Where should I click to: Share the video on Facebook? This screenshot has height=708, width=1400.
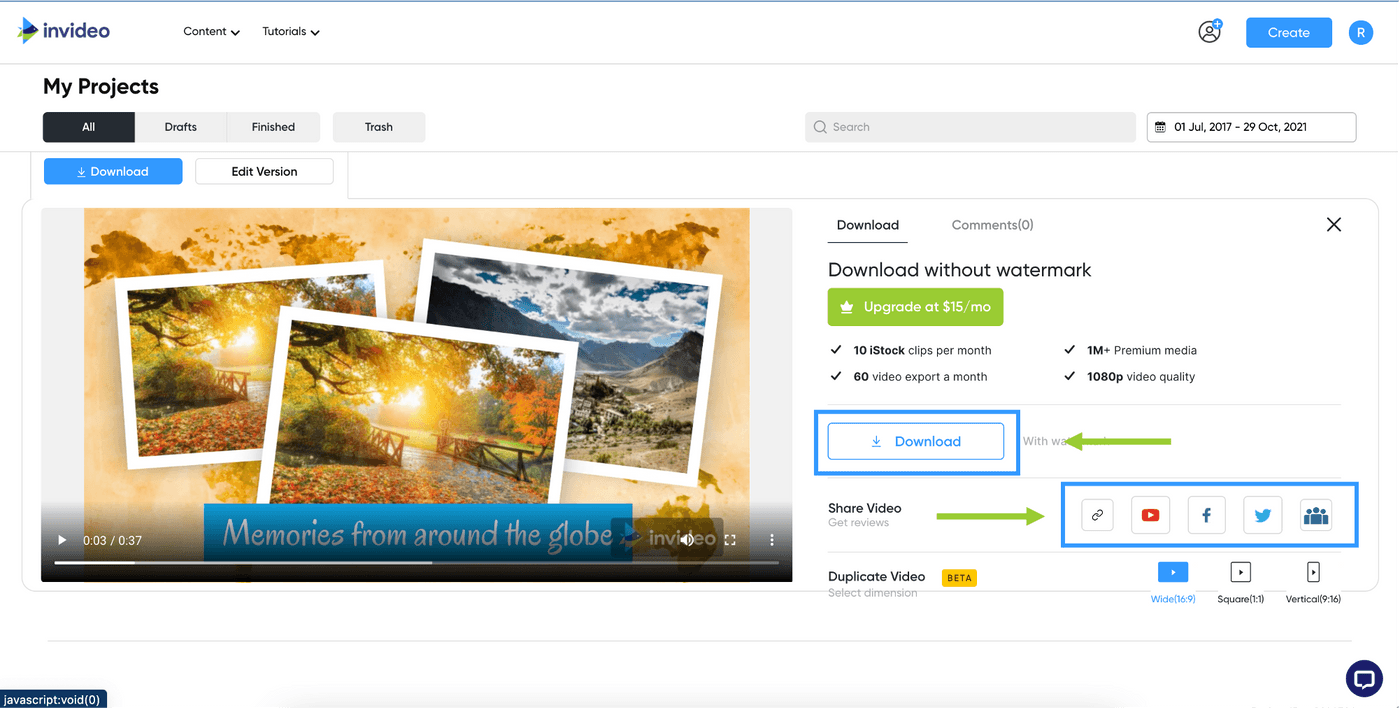(x=1206, y=514)
